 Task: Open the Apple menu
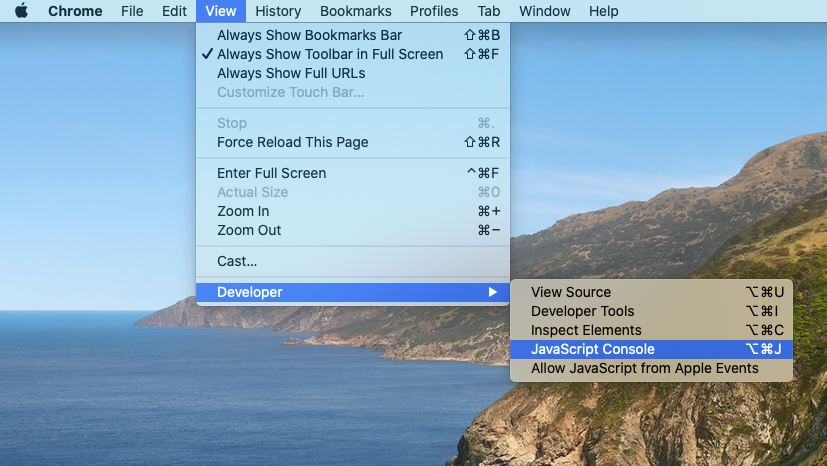point(21,11)
